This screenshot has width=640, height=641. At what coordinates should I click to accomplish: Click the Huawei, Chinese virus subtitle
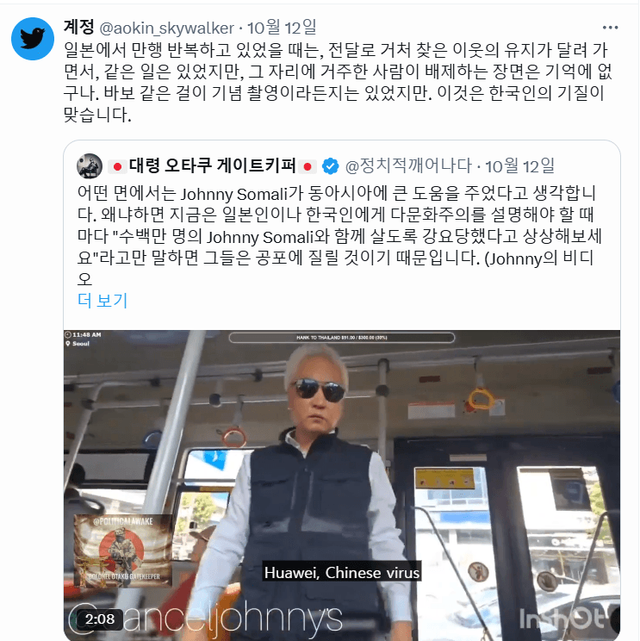tap(342, 573)
